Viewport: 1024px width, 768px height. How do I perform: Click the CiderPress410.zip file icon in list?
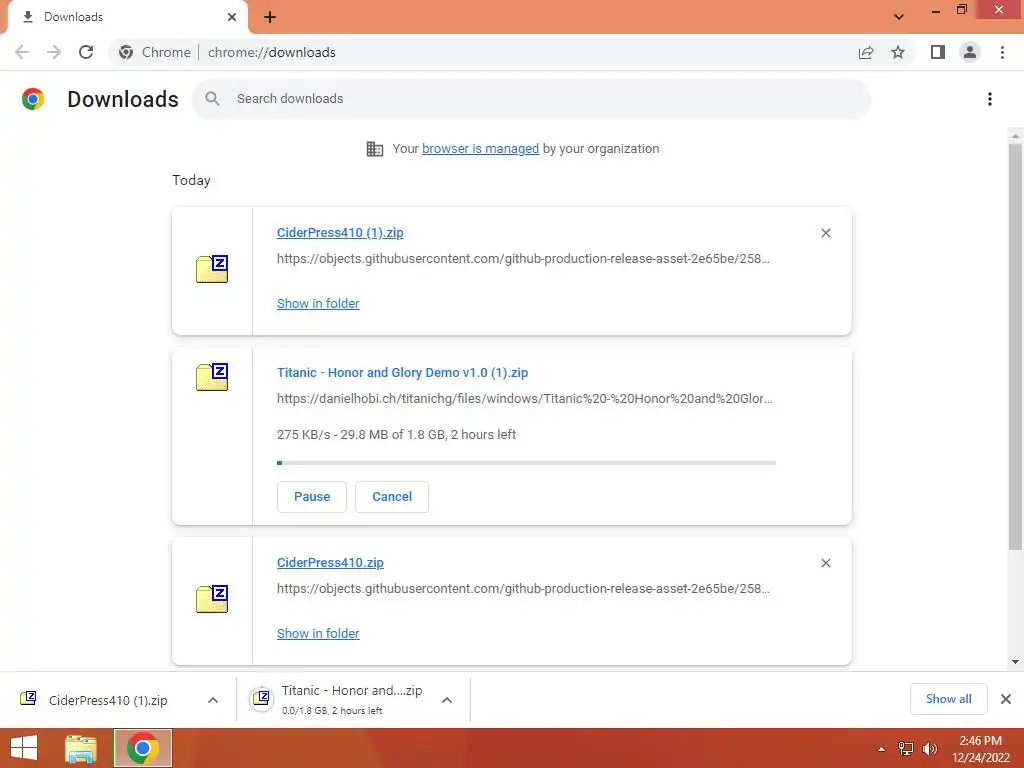tap(212, 599)
